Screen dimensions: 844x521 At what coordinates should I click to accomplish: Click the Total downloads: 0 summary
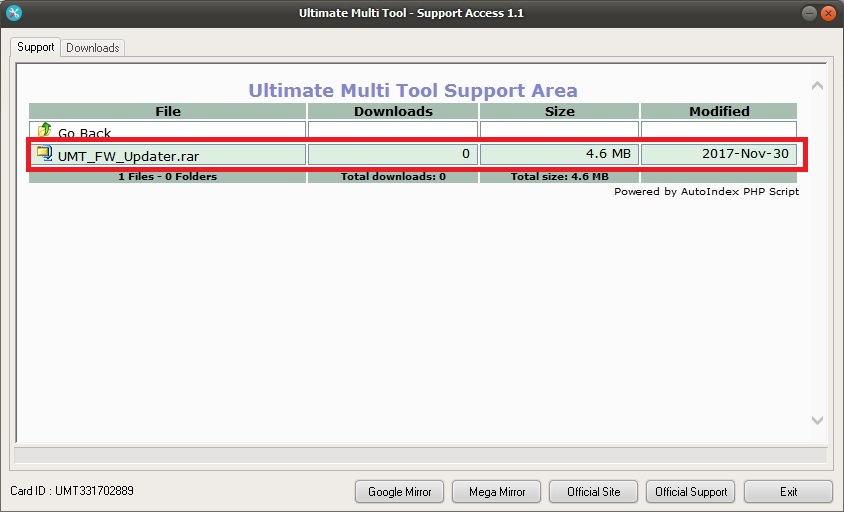click(393, 177)
